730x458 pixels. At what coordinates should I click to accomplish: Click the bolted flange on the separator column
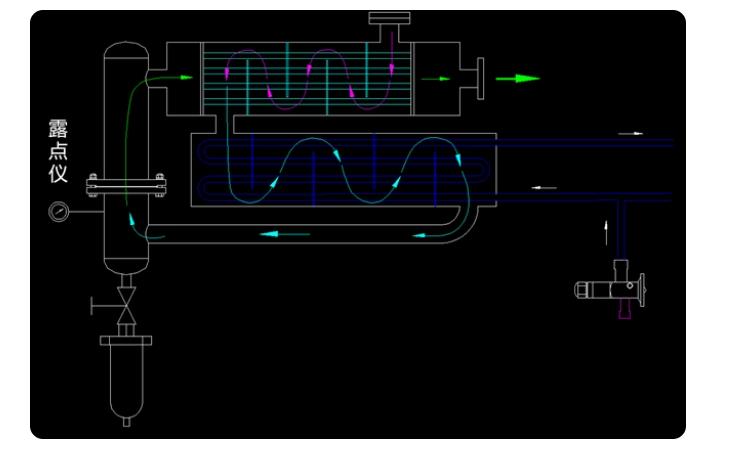pos(126,183)
